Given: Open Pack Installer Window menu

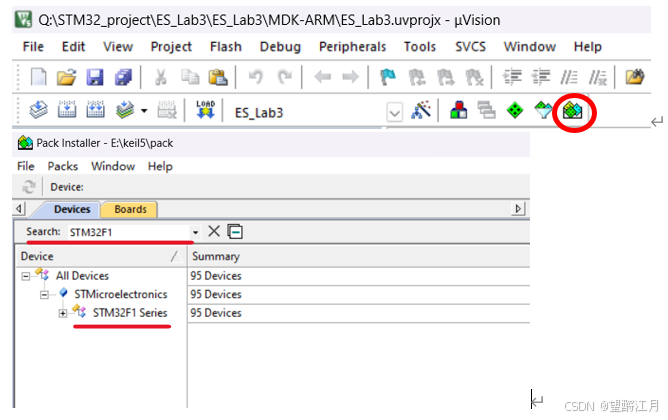Looking at the screenshot, I should (113, 166).
